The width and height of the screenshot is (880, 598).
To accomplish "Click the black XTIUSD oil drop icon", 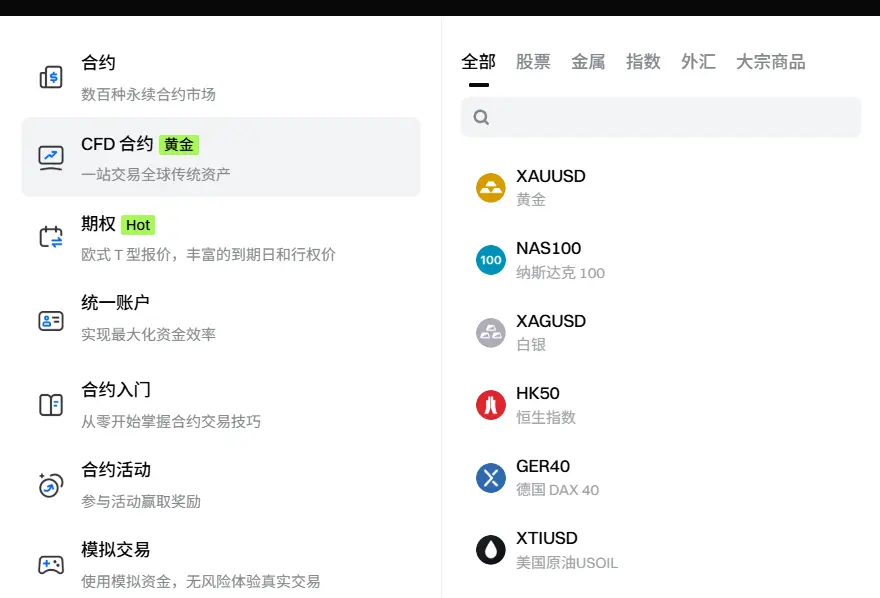I will click(x=491, y=550).
